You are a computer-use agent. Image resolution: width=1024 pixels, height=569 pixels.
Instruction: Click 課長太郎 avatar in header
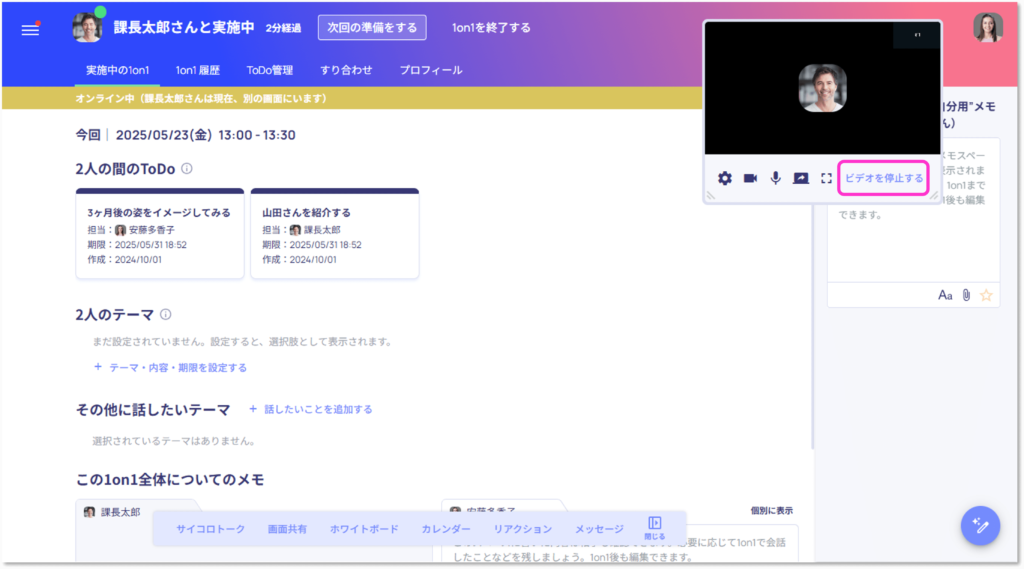(x=88, y=27)
